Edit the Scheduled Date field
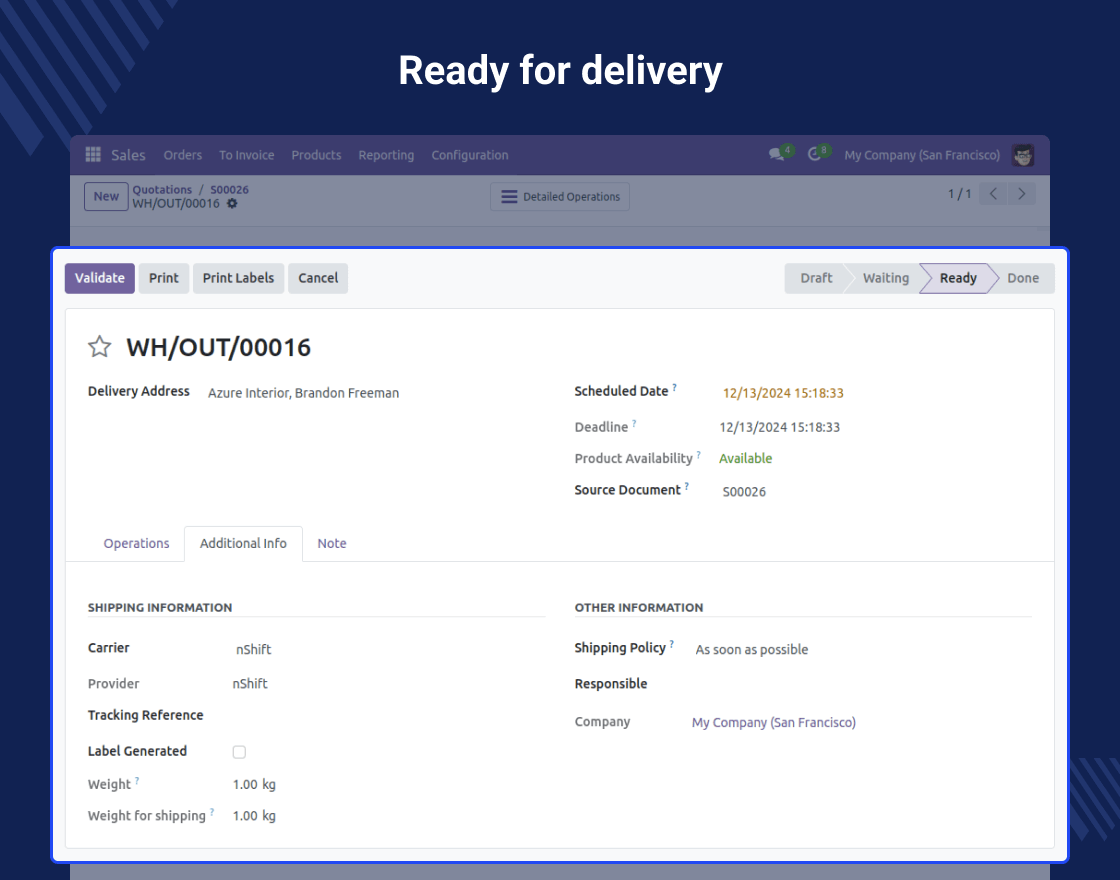 click(x=783, y=393)
